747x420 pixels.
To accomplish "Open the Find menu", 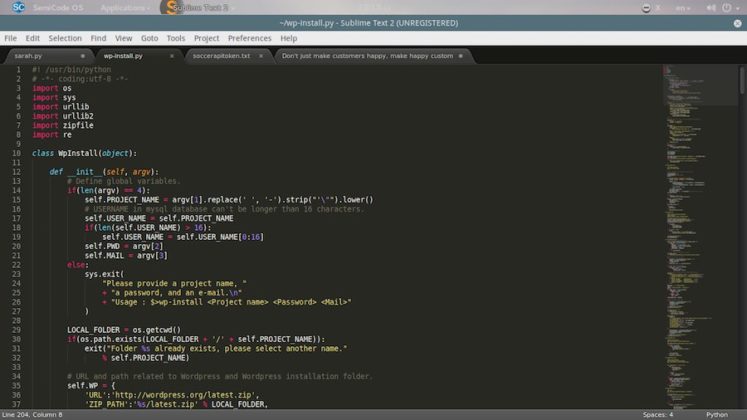I will pos(98,38).
